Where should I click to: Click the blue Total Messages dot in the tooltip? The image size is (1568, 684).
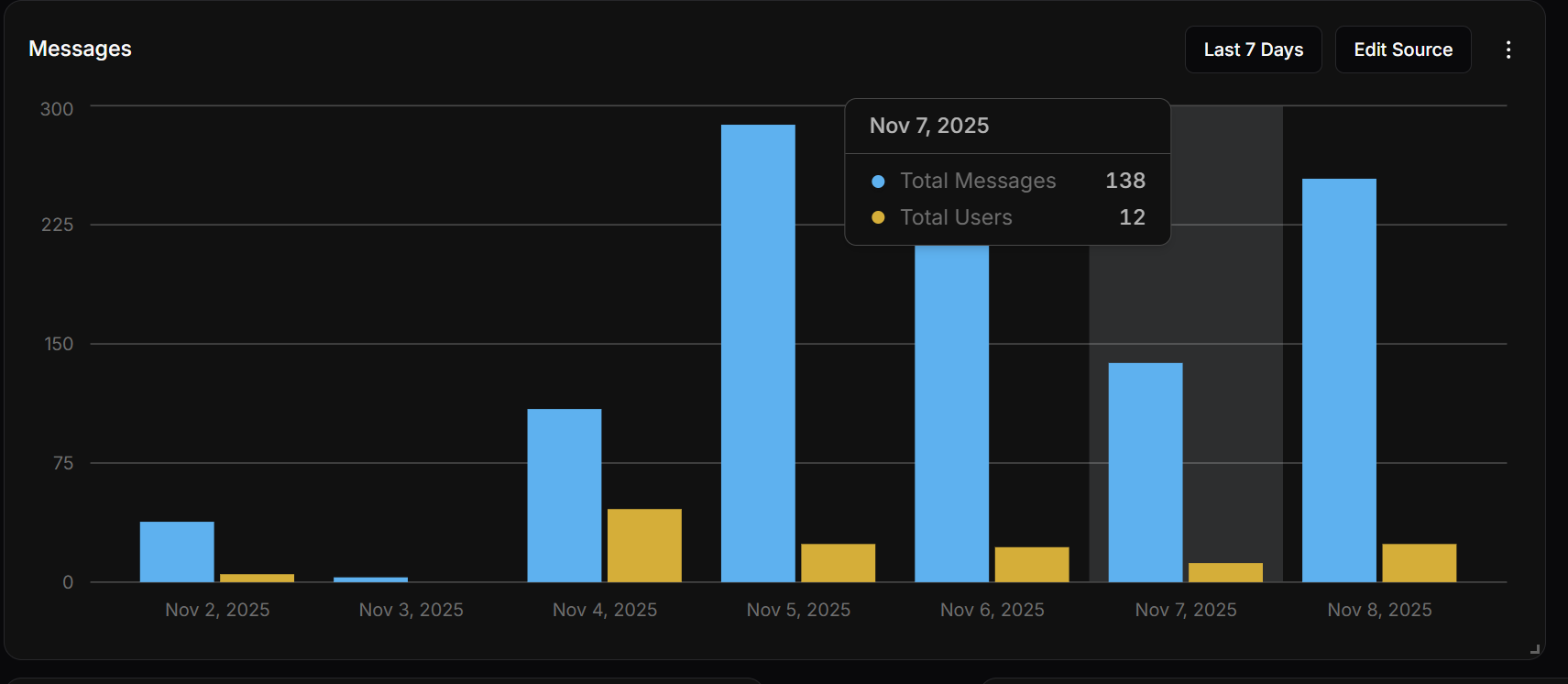[x=878, y=182]
